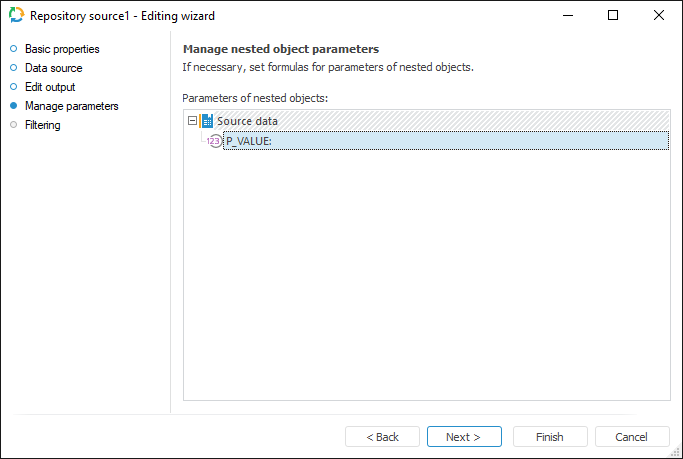The width and height of the screenshot is (683, 459).
Task: Proceed with the Next button
Action: pyautogui.click(x=463, y=437)
